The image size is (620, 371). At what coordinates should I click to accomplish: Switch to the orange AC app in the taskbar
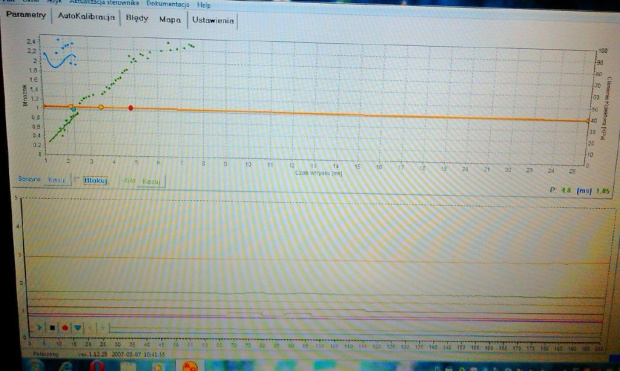click(x=189, y=366)
